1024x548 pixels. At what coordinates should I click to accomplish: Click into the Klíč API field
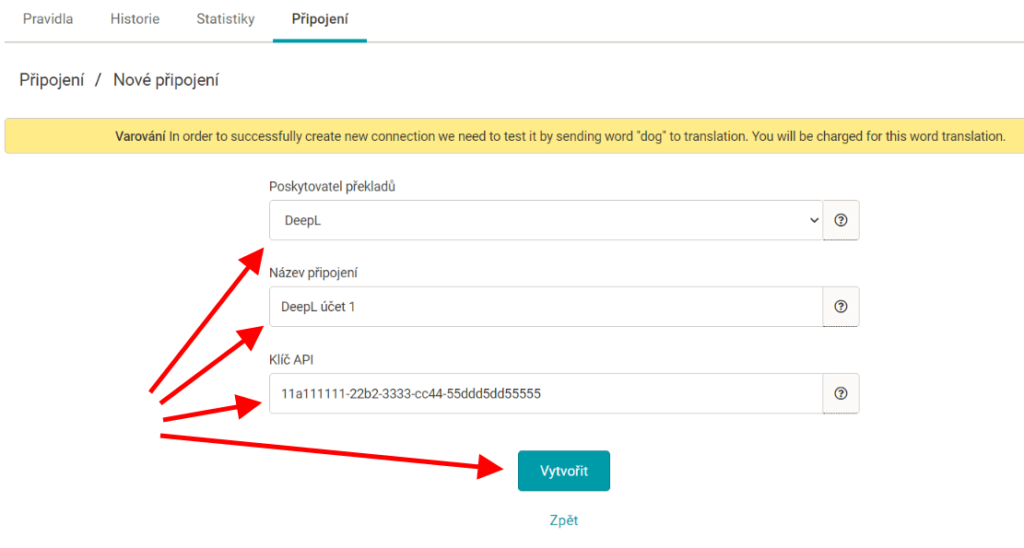(545, 393)
